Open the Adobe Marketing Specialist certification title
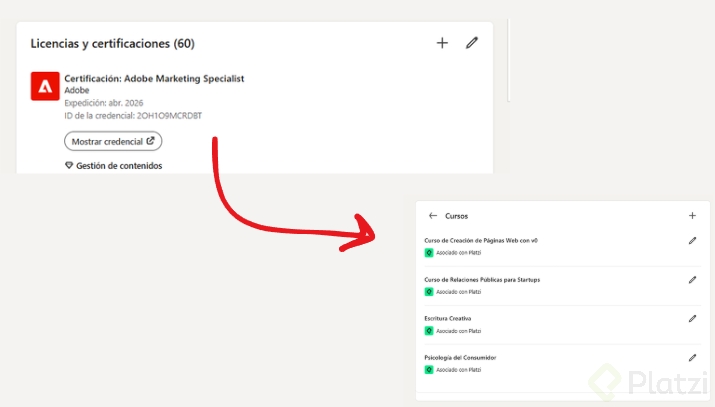The height and width of the screenshot is (407, 715). tap(154, 78)
